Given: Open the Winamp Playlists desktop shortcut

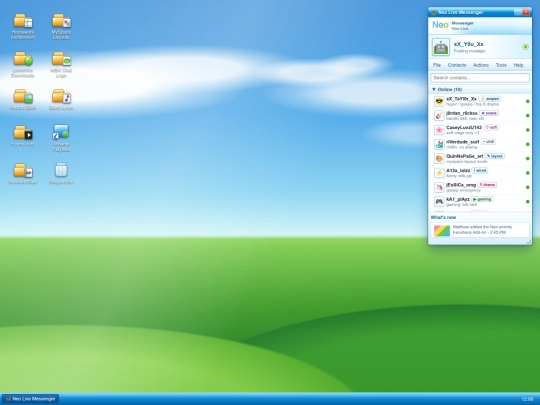Looking at the screenshot, I should (x=61, y=138).
